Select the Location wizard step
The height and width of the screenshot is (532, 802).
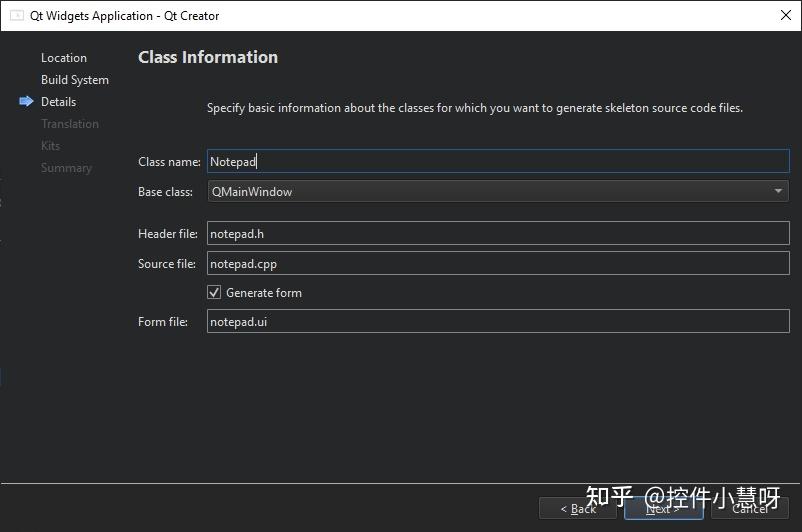tap(64, 58)
